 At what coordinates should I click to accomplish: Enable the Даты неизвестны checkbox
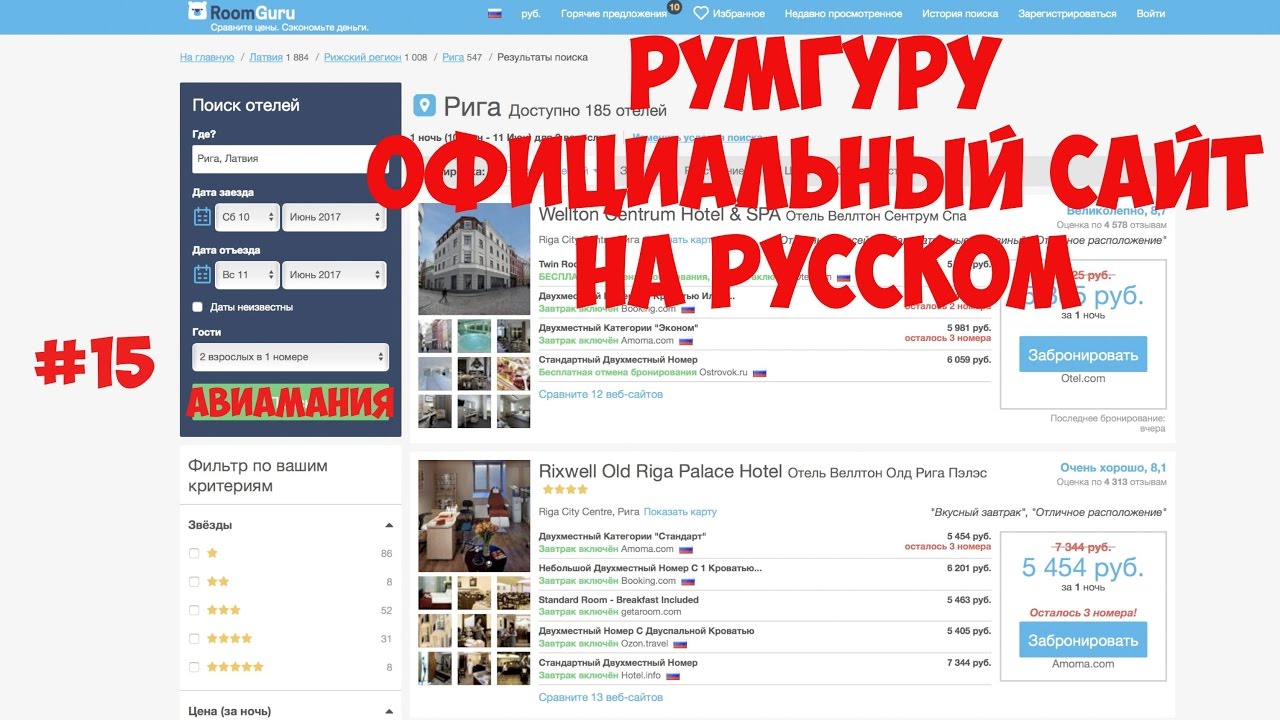[x=198, y=307]
